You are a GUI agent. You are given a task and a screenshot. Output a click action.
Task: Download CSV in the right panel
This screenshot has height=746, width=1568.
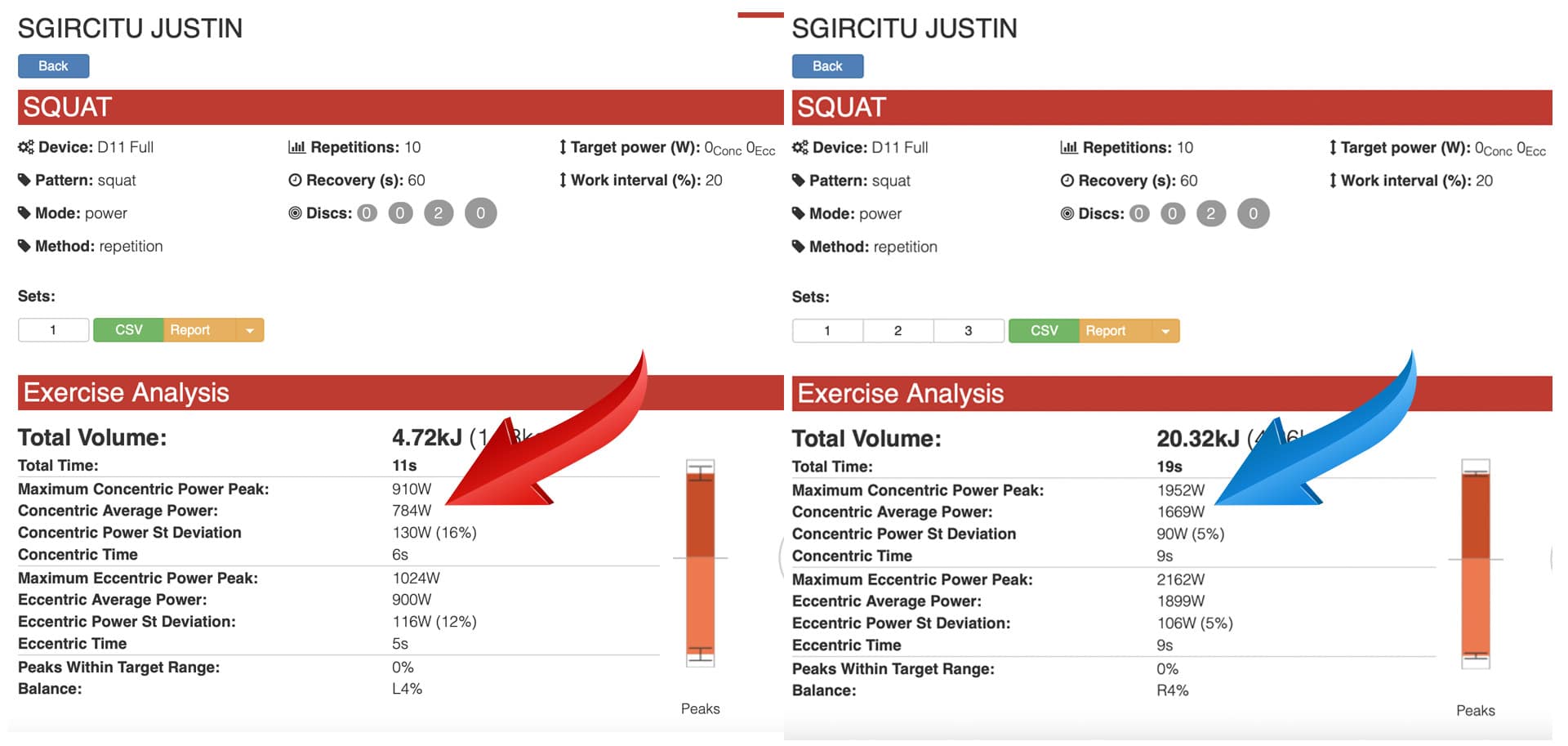point(1044,331)
